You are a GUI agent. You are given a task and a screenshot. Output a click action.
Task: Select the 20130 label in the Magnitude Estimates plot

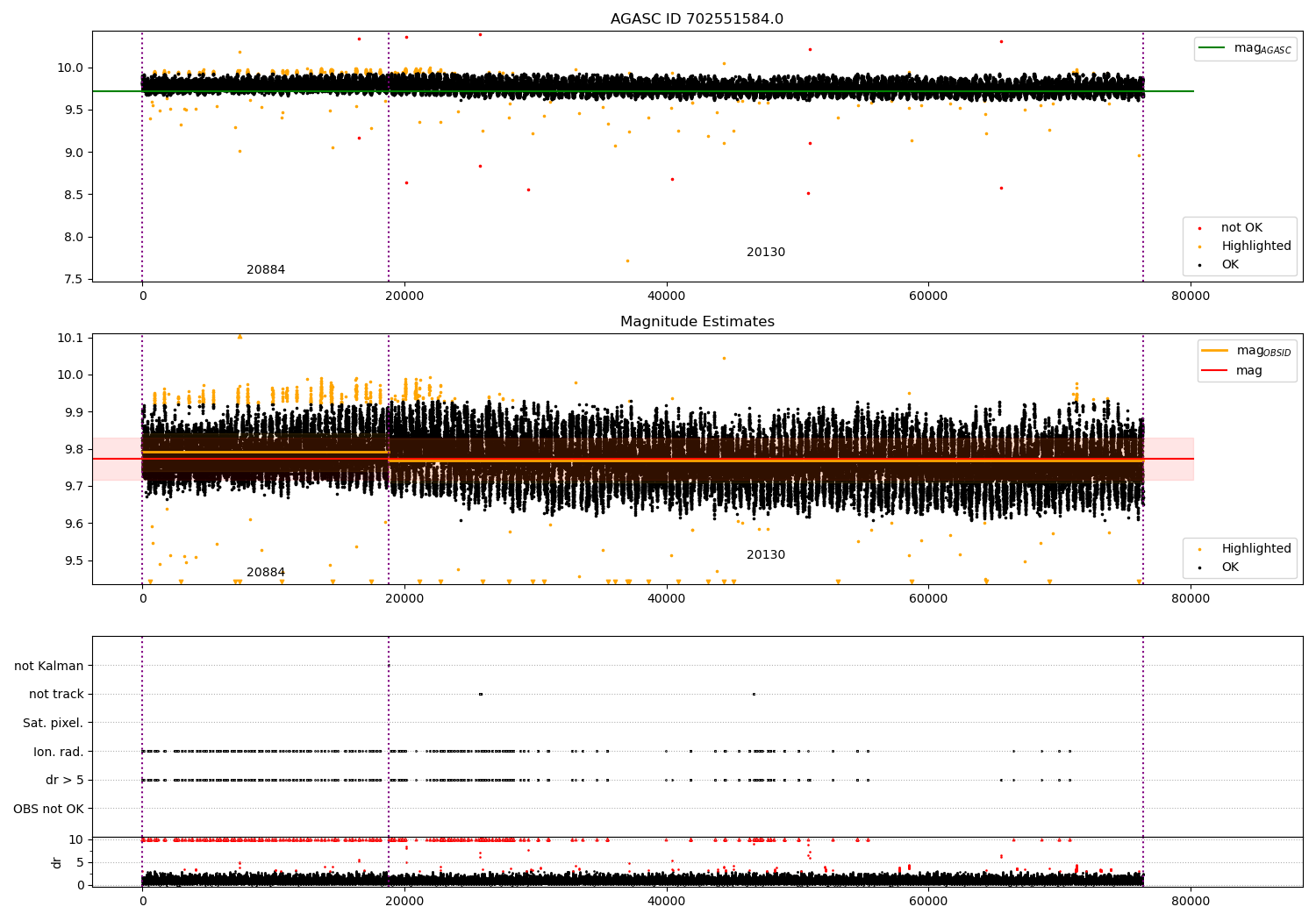[766, 555]
